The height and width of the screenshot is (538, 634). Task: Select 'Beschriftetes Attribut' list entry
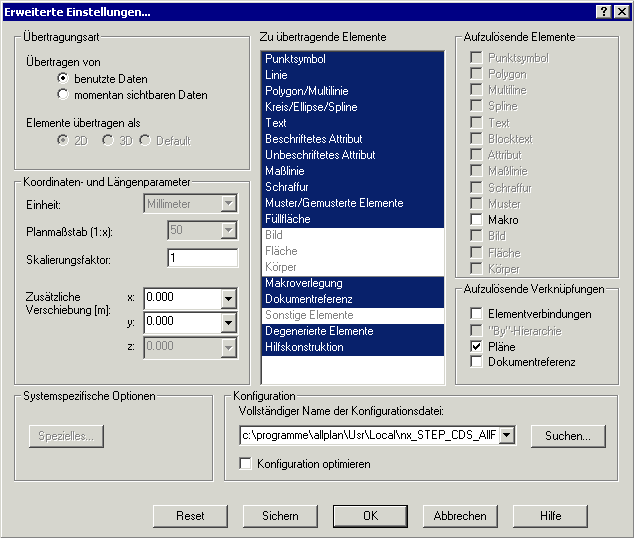click(x=353, y=139)
